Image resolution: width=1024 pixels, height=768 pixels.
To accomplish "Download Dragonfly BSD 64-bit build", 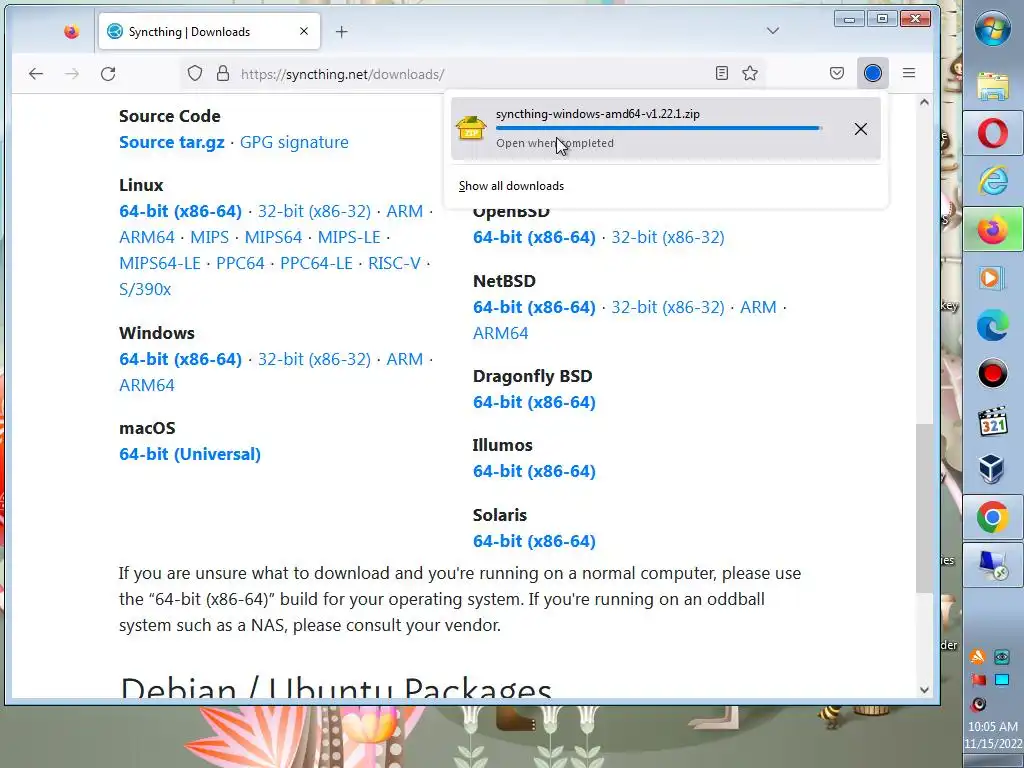I will 534,402.
